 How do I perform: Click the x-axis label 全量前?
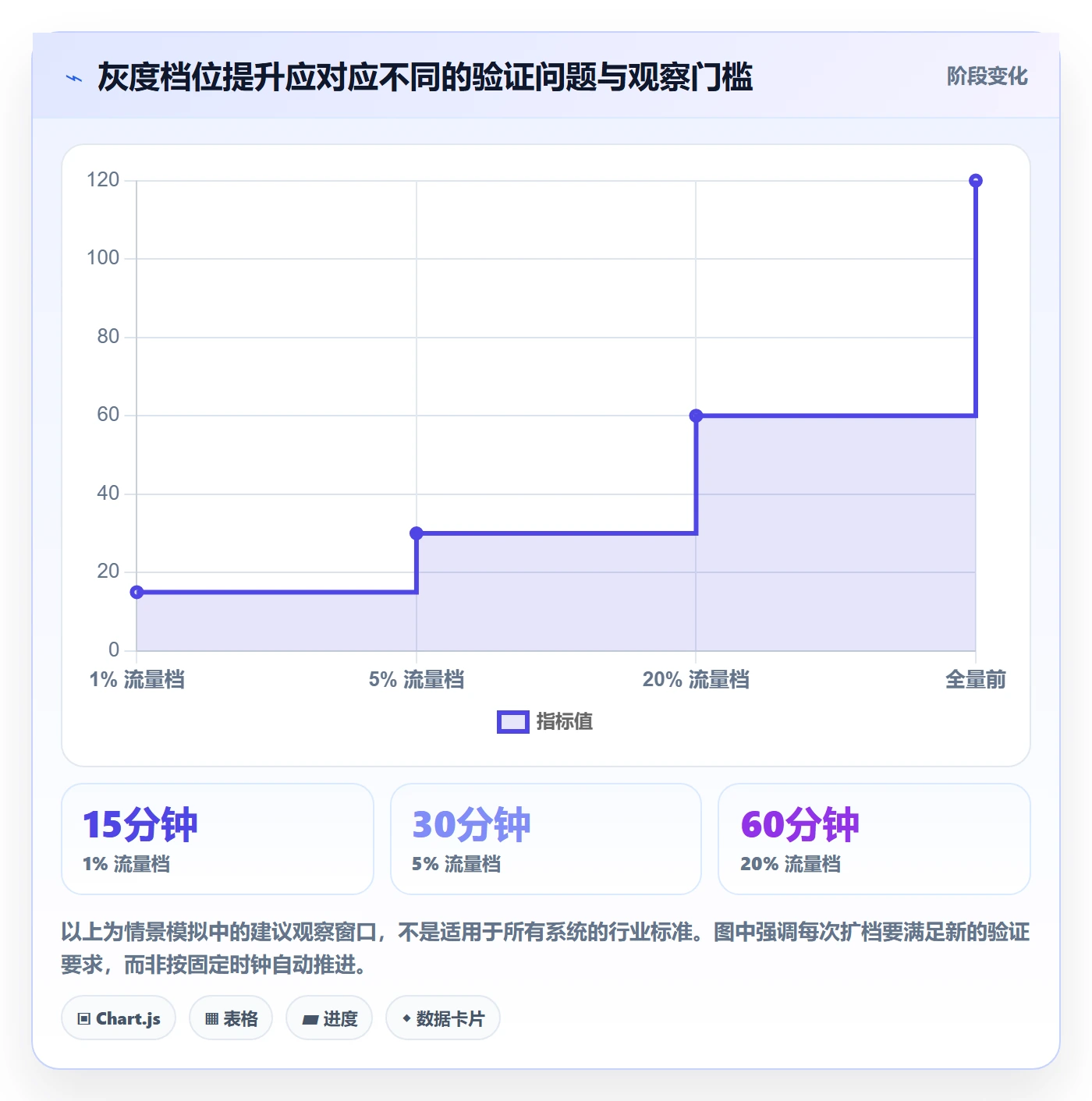(x=975, y=680)
